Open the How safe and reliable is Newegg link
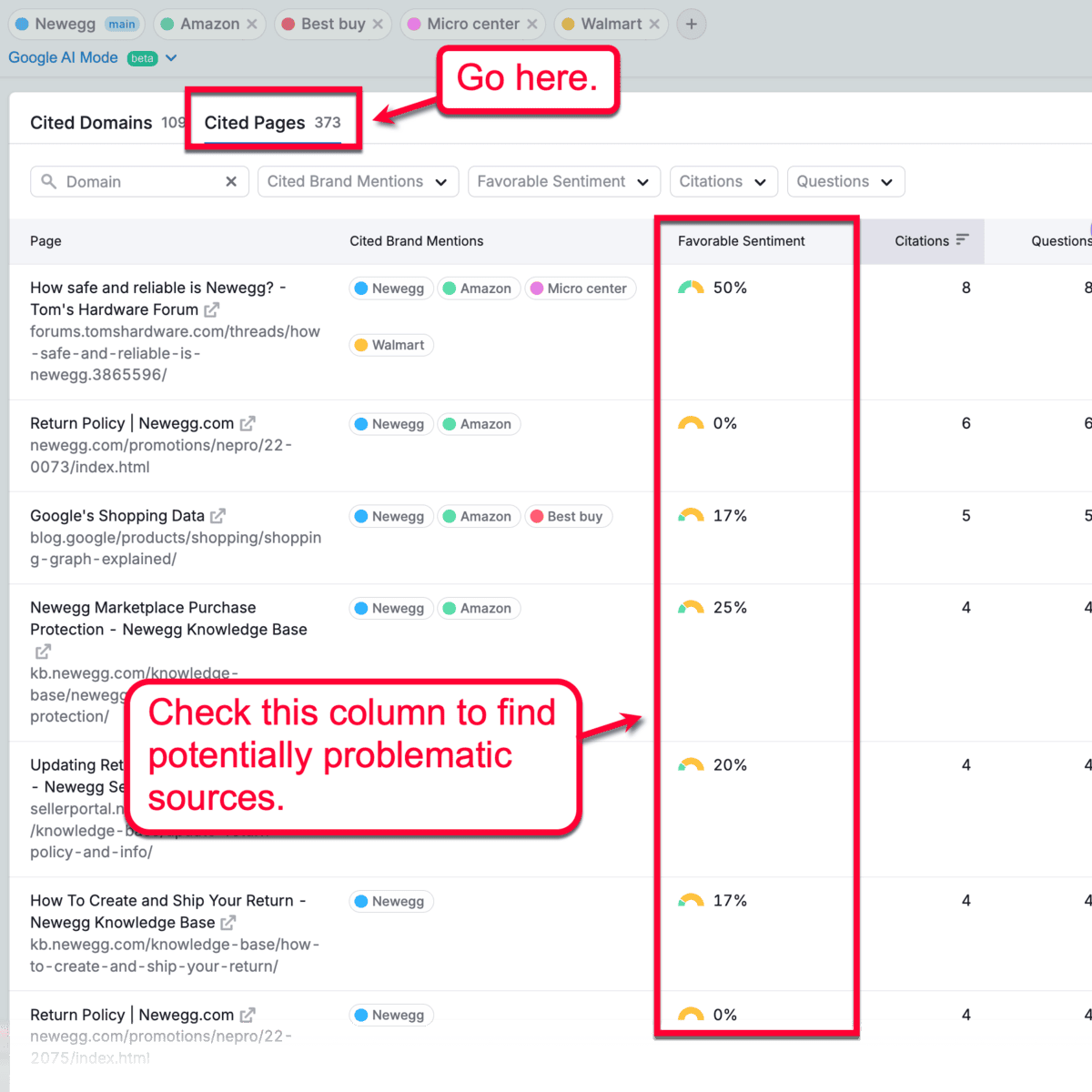 tap(155, 288)
